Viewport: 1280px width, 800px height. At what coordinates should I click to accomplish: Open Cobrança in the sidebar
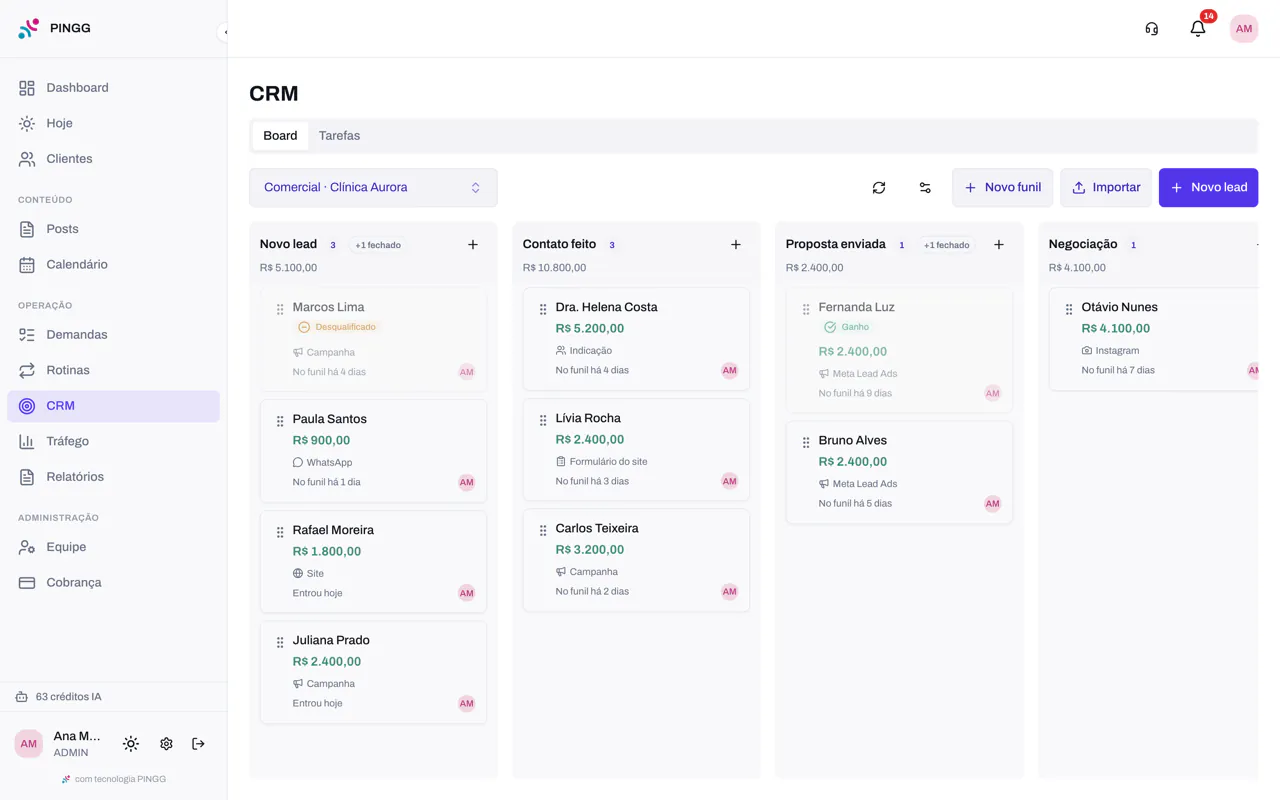tap(113, 583)
